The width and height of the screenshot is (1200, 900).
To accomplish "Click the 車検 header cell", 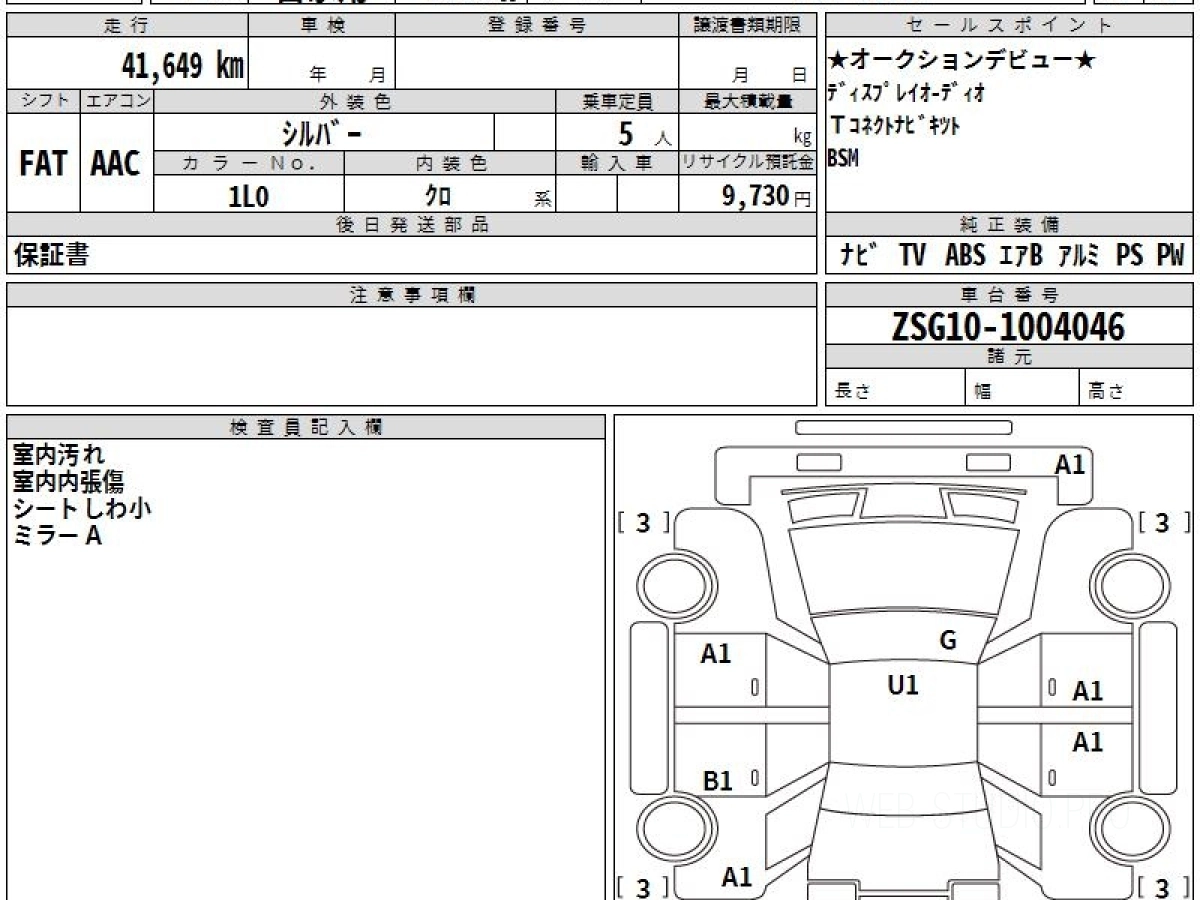I will tap(321, 26).
